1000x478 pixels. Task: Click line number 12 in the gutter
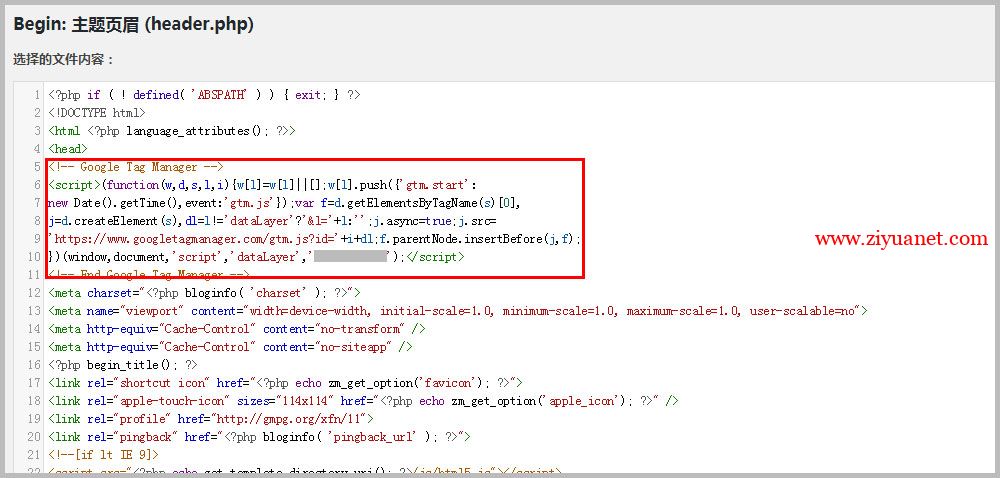click(34, 293)
